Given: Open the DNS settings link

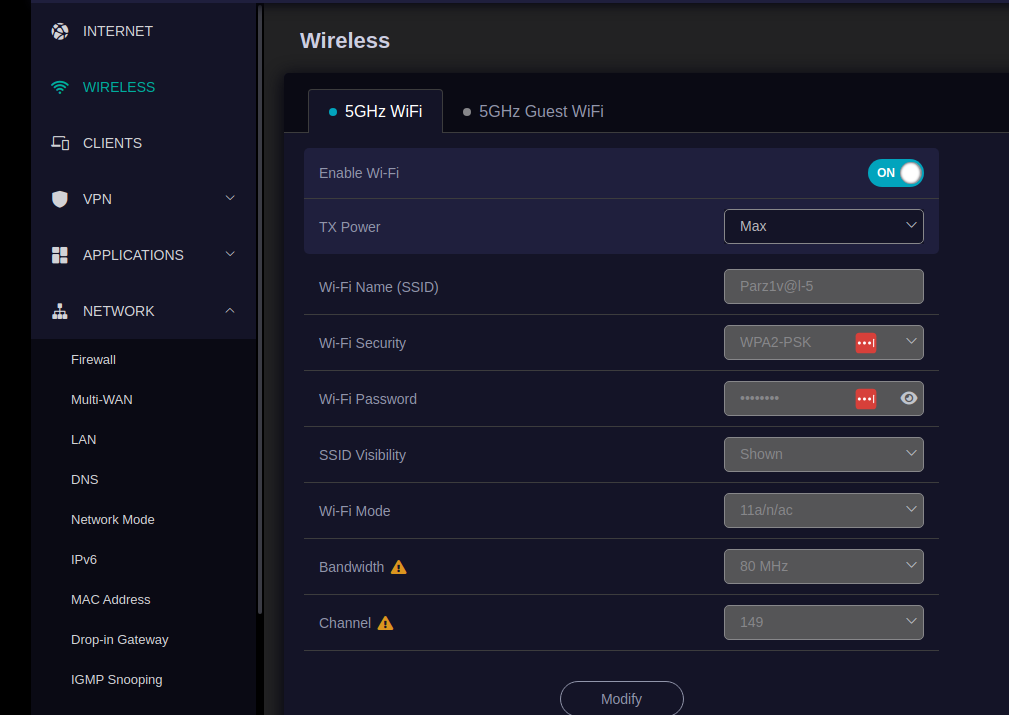Looking at the screenshot, I should click(x=85, y=479).
